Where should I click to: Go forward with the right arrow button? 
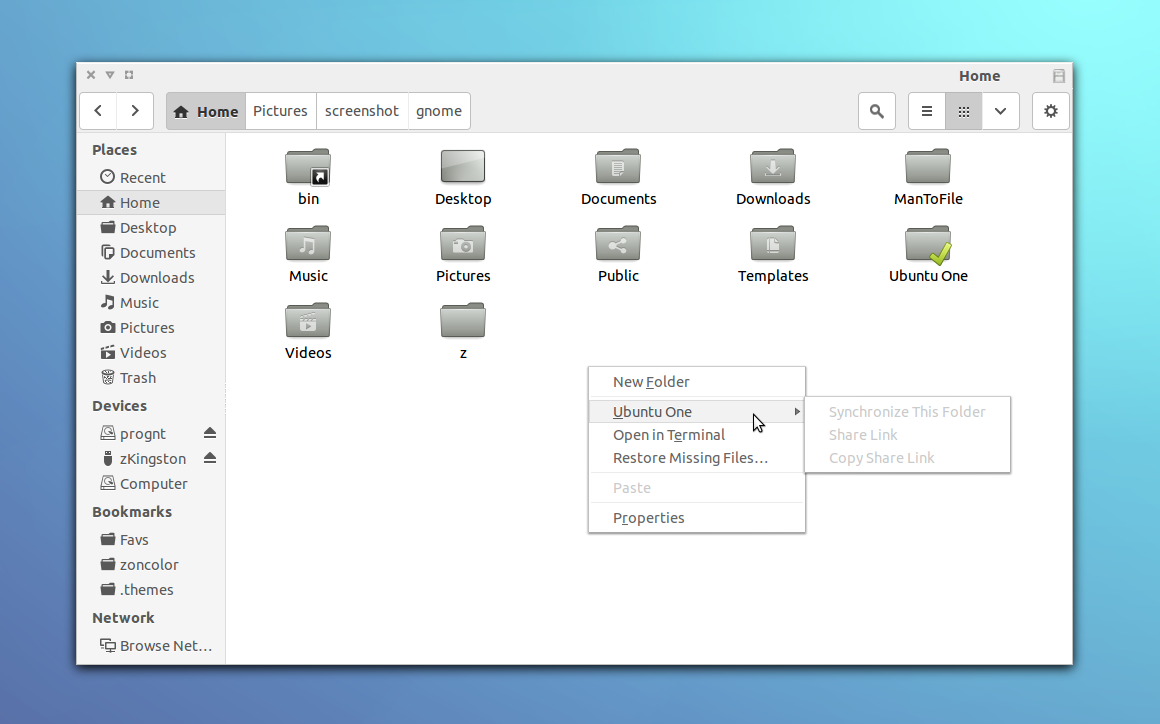[135, 111]
